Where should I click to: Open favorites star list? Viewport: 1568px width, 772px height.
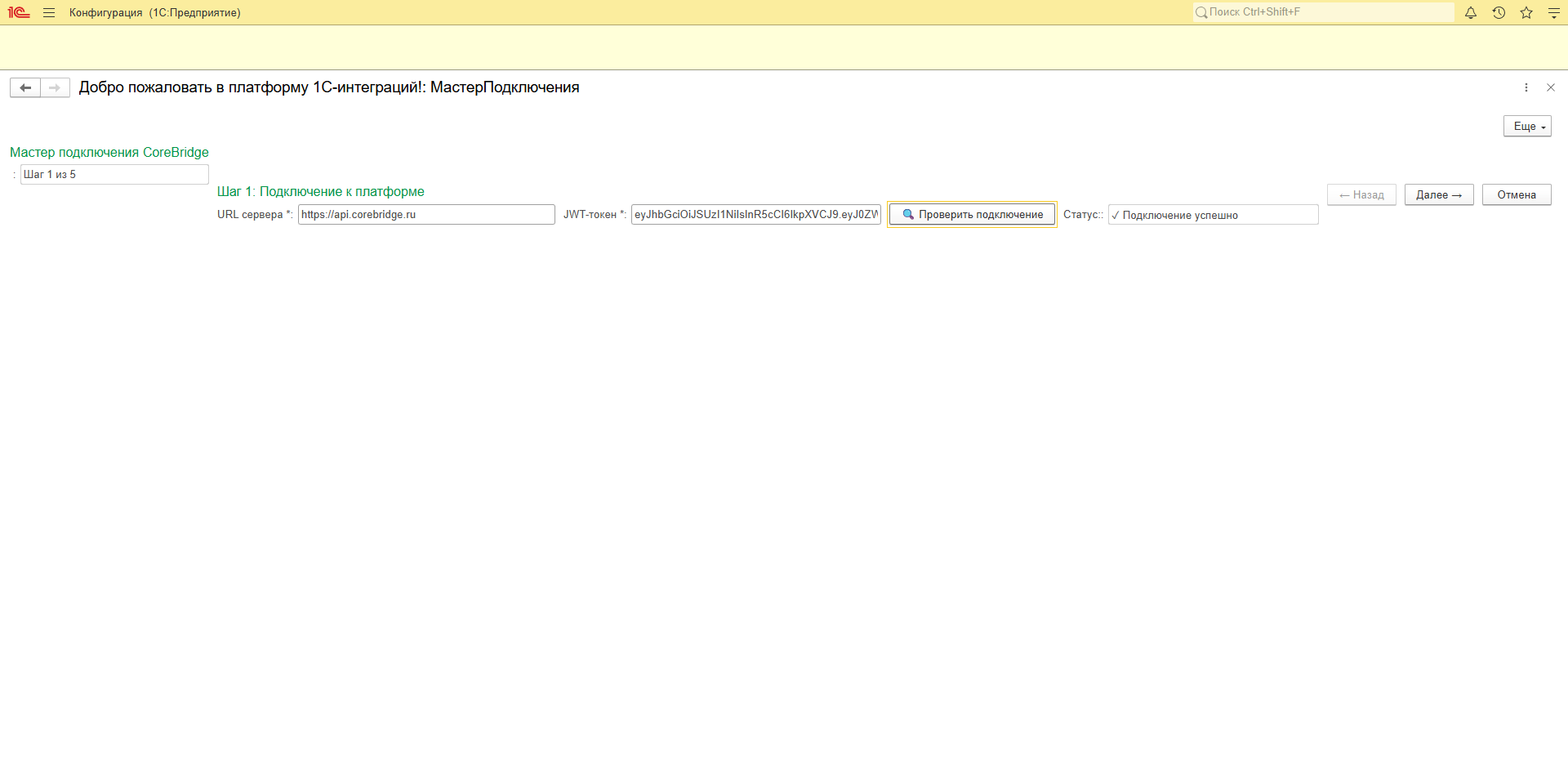coord(1526,12)
